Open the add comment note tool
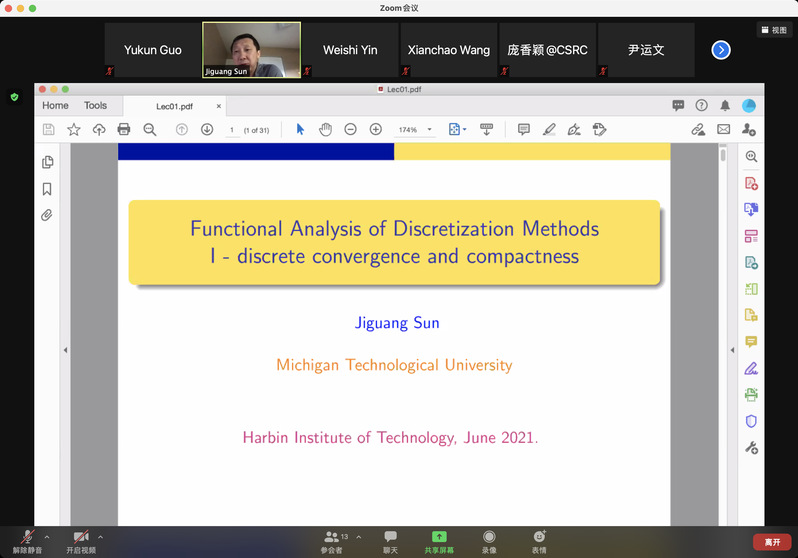 pyautogui.click(x=523, y=129)
